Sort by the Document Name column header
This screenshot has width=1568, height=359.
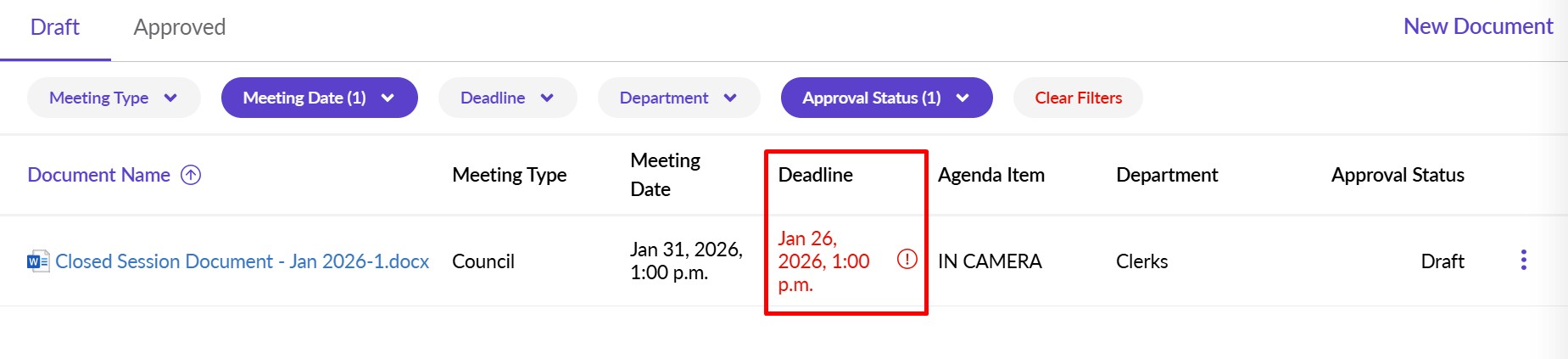pyautogui.click(x=99, y=175)
